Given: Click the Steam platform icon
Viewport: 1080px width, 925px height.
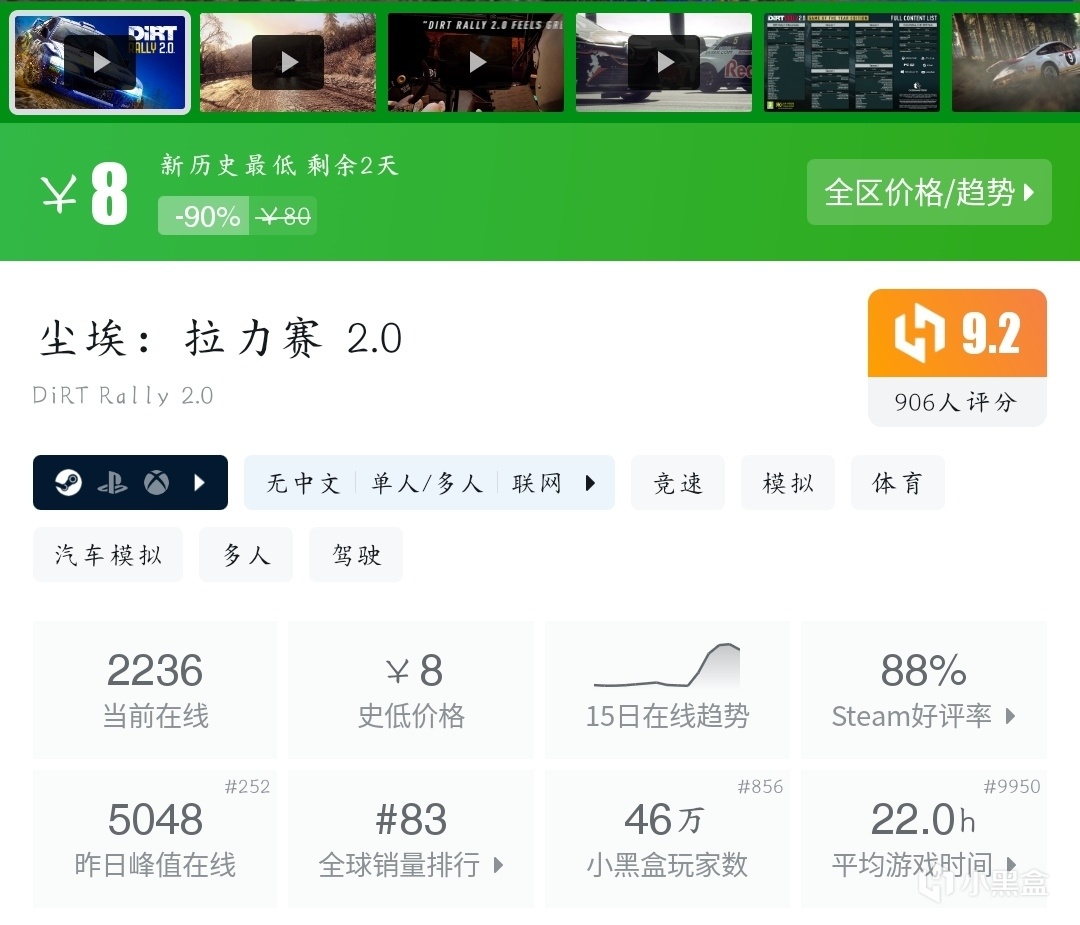Looking at the screenshot, I should point(68,483).
